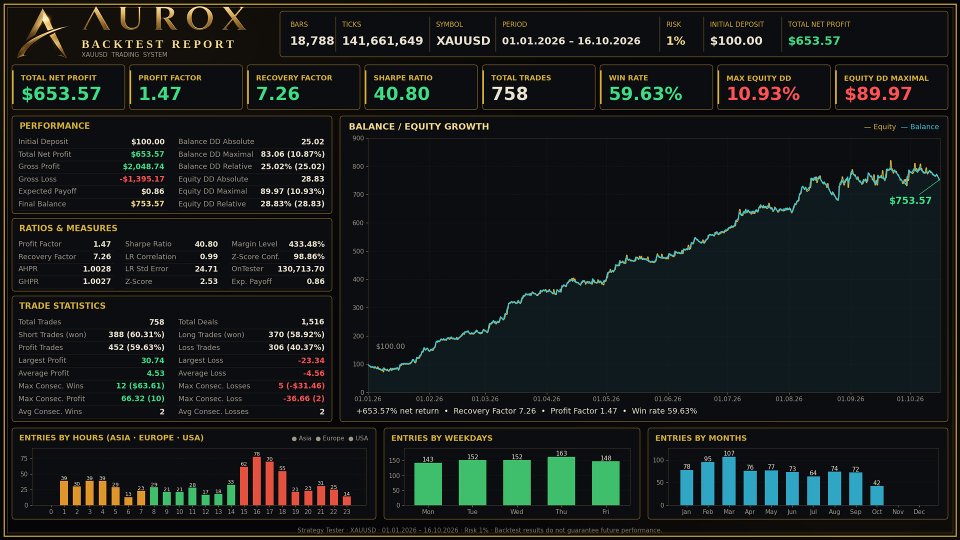Toggle the USA legend entry in hours chart
960x540 pixels.
(358, 438)
